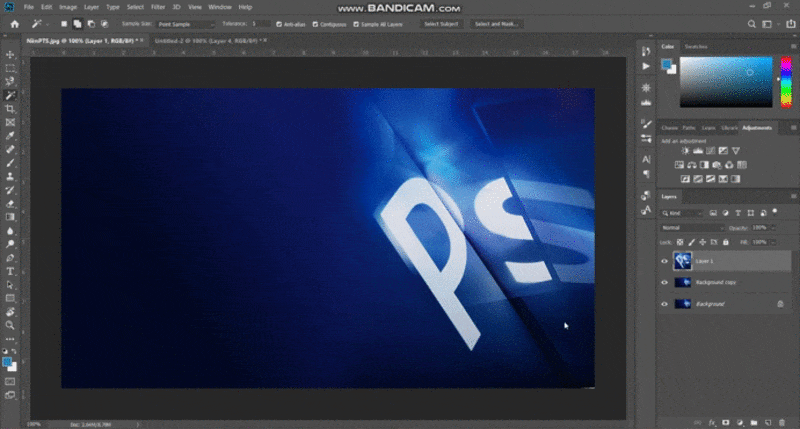The image size is (800, 429).
Task: Select the Zoom tool in left toolbar
Action: coord(10,325)
